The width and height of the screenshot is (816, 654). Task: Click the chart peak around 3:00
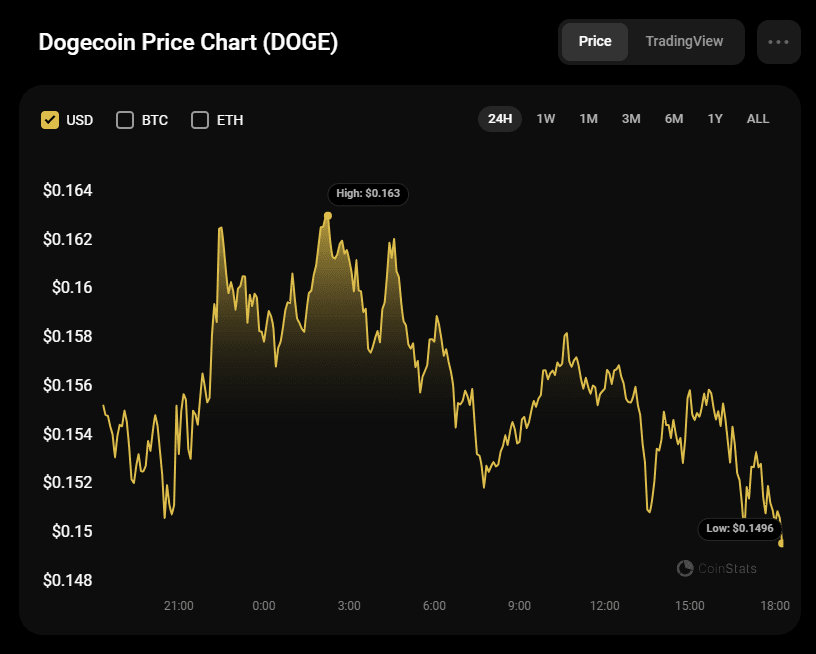click(x=327, y=213)
